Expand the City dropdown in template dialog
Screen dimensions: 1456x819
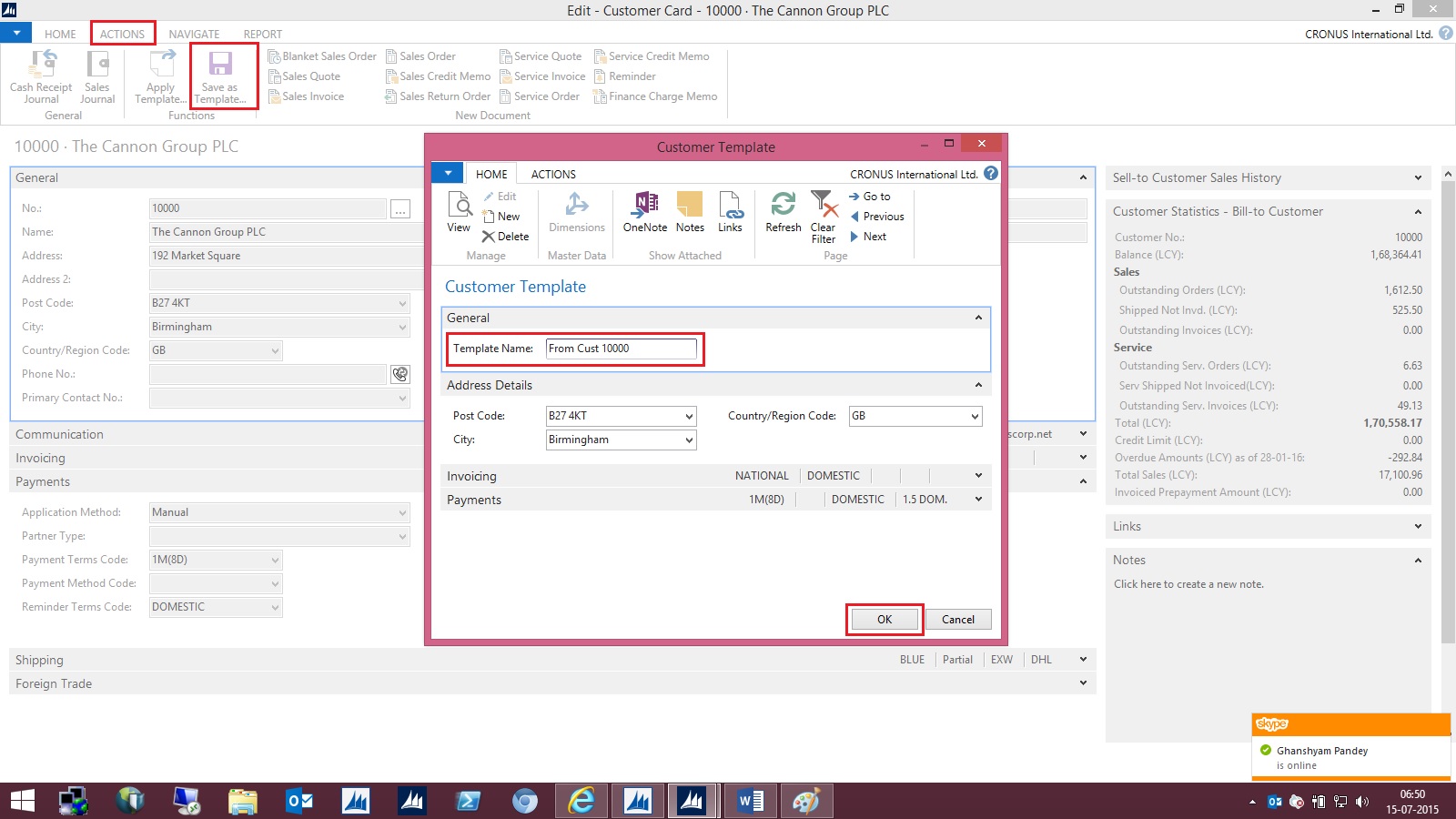689,440
